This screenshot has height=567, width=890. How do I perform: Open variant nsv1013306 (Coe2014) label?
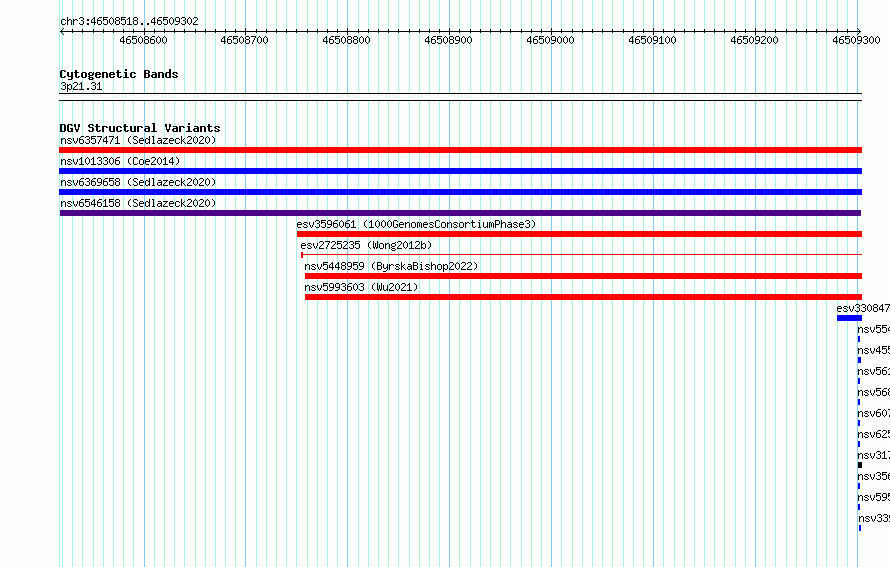pyautogui.click(x=120, y=161)
